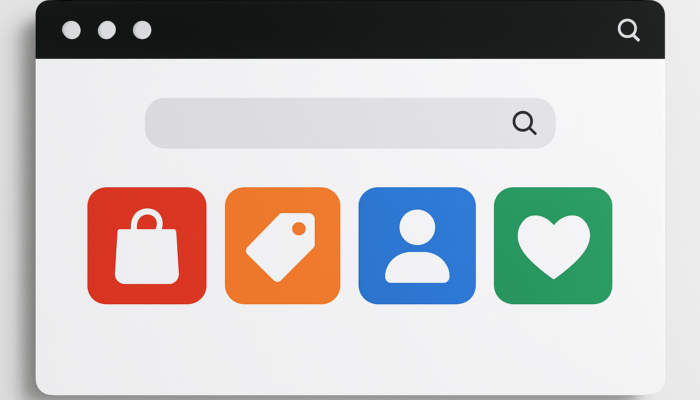This screenshot has height=400, width=700.
Task: Open the blue user profile tile
Action: click(x=417, y=246)
